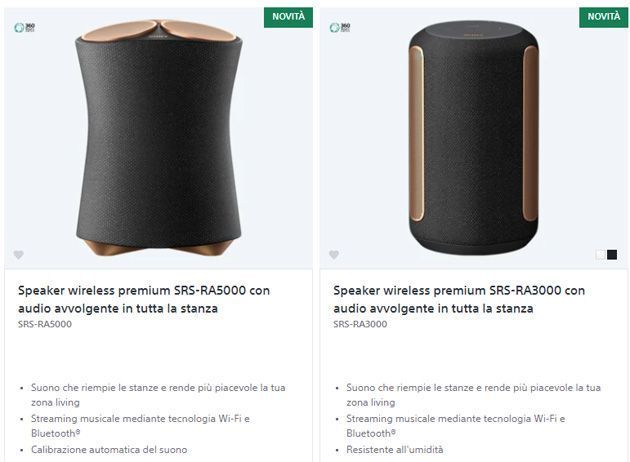Open the SRS-RA5000 speaker product image

point(160,140)
